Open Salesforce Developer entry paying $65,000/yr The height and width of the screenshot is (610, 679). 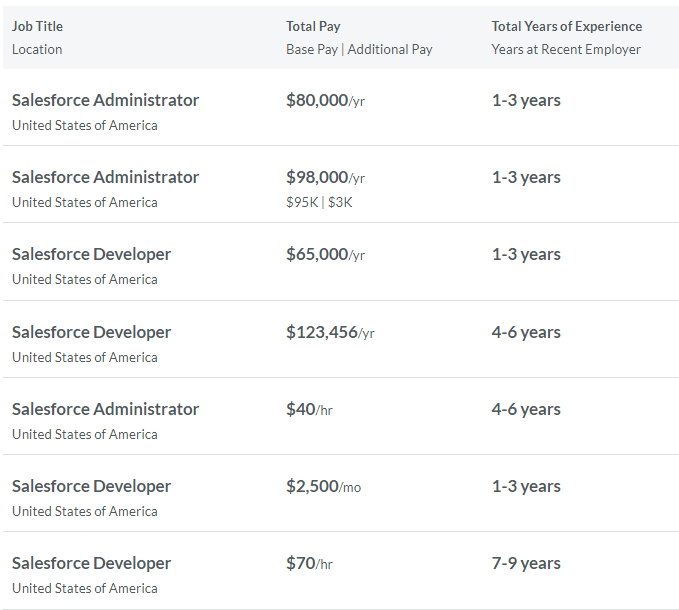pos(91,254)
